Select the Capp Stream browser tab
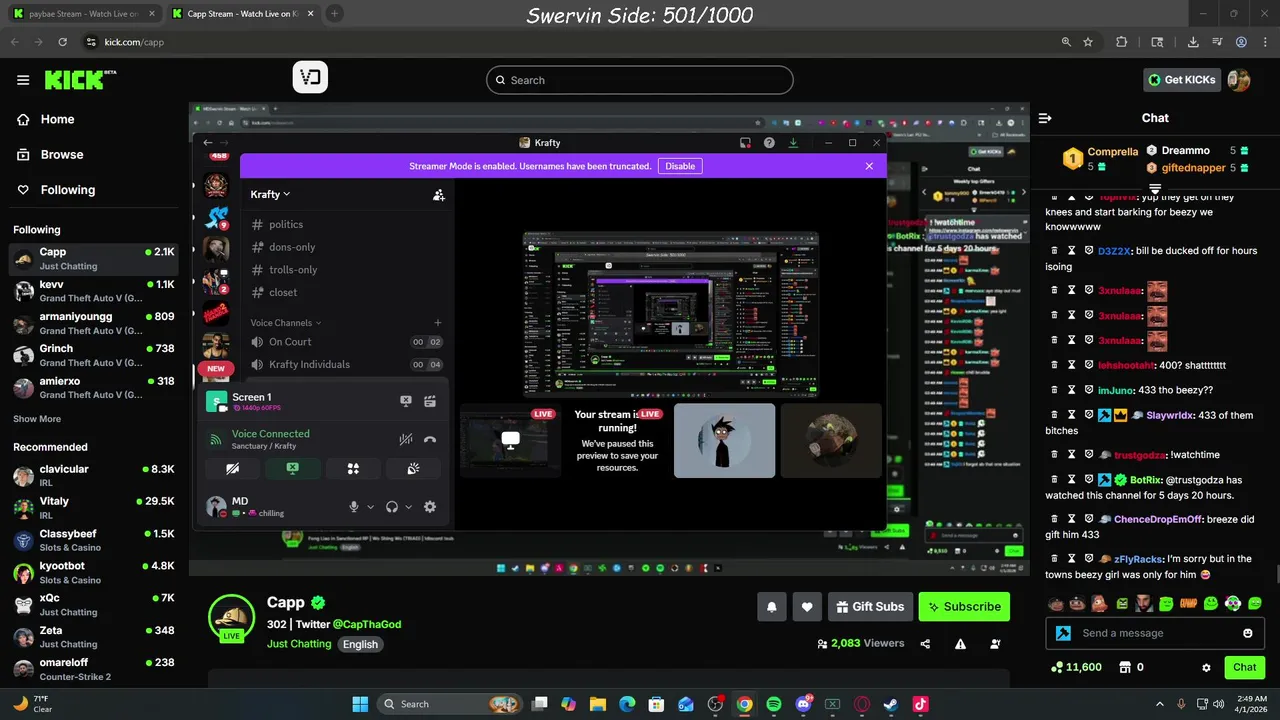This screenshot has height=720, width=1280. click(243, 13)
